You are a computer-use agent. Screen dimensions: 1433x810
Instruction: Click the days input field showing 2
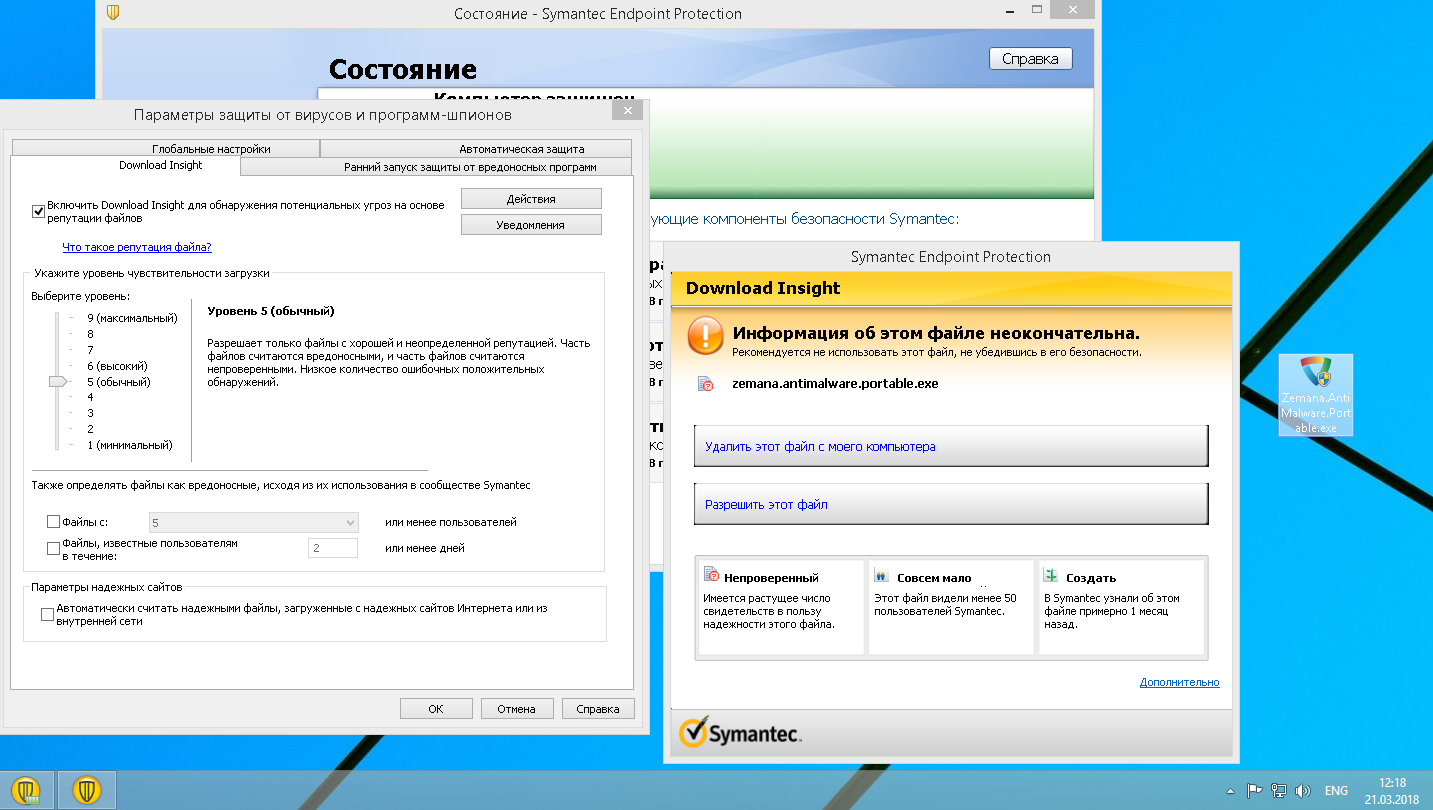(333, 548)
